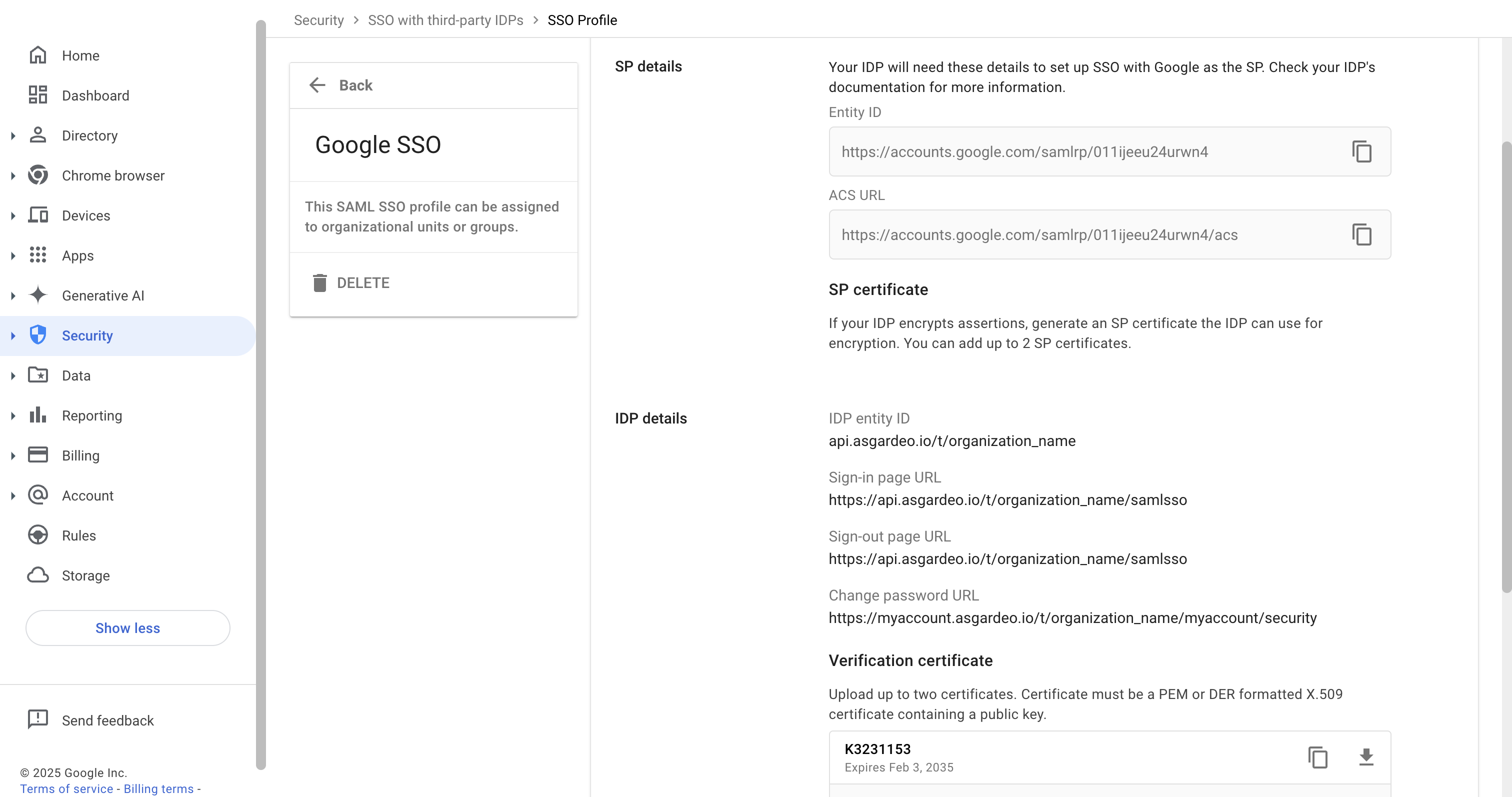Screen dimensions: 1512x797
Task: Click the Google SSO profile title
Action: [378, 144]
